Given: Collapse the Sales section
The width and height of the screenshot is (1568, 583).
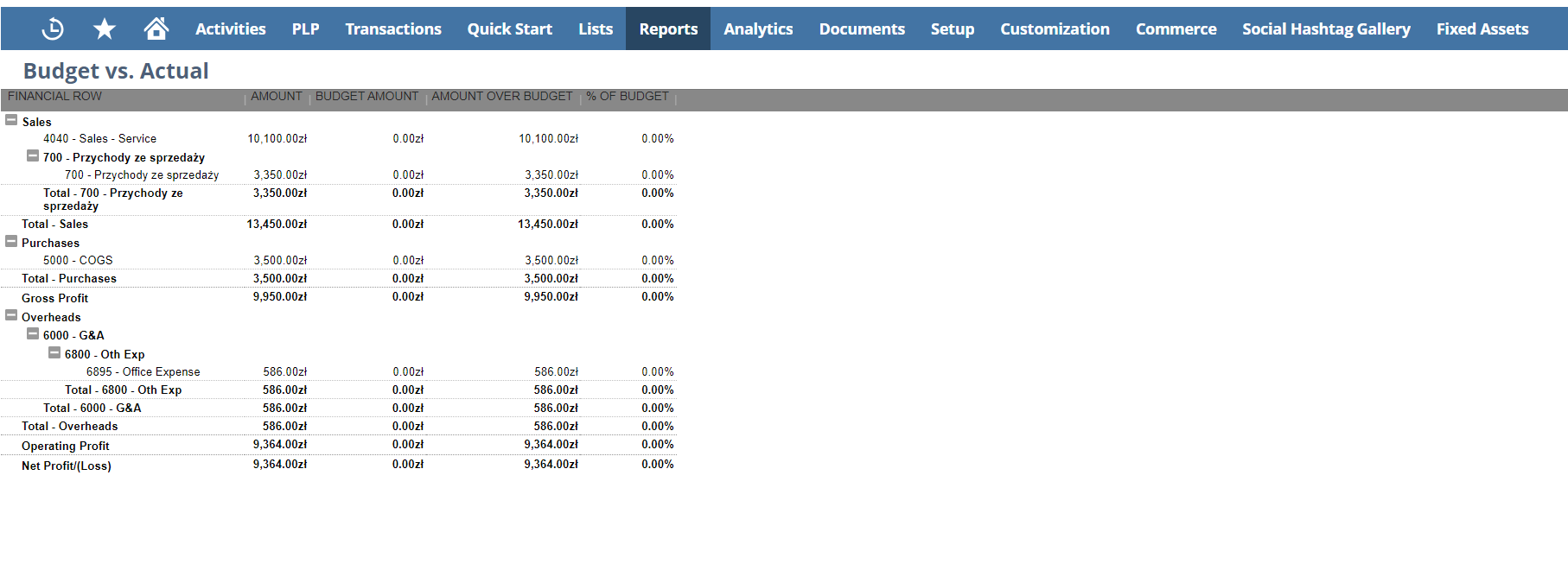Looking at the screenshot, I should (x=11, y=121).
